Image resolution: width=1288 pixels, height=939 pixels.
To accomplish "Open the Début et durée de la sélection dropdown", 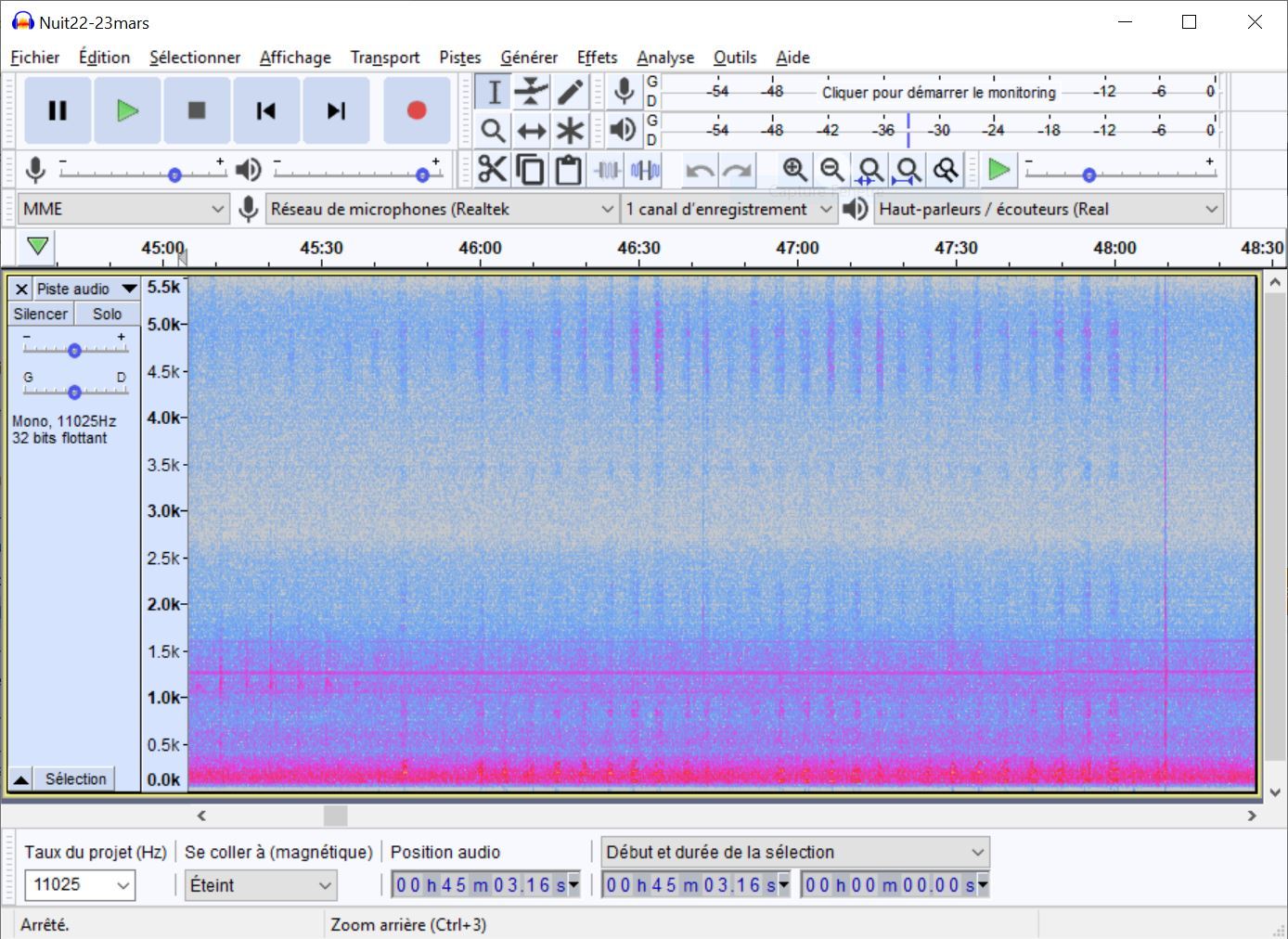I will 795,852.
